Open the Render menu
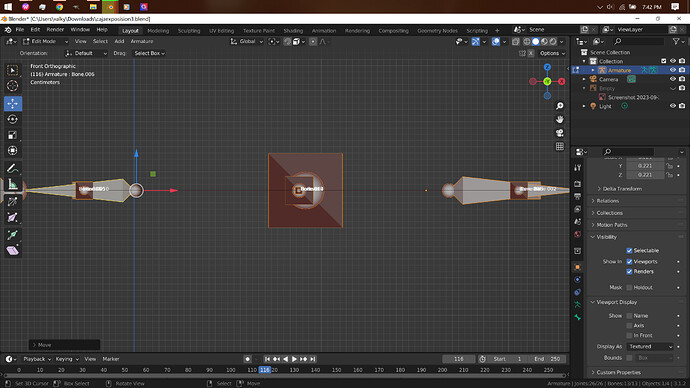 55,29
